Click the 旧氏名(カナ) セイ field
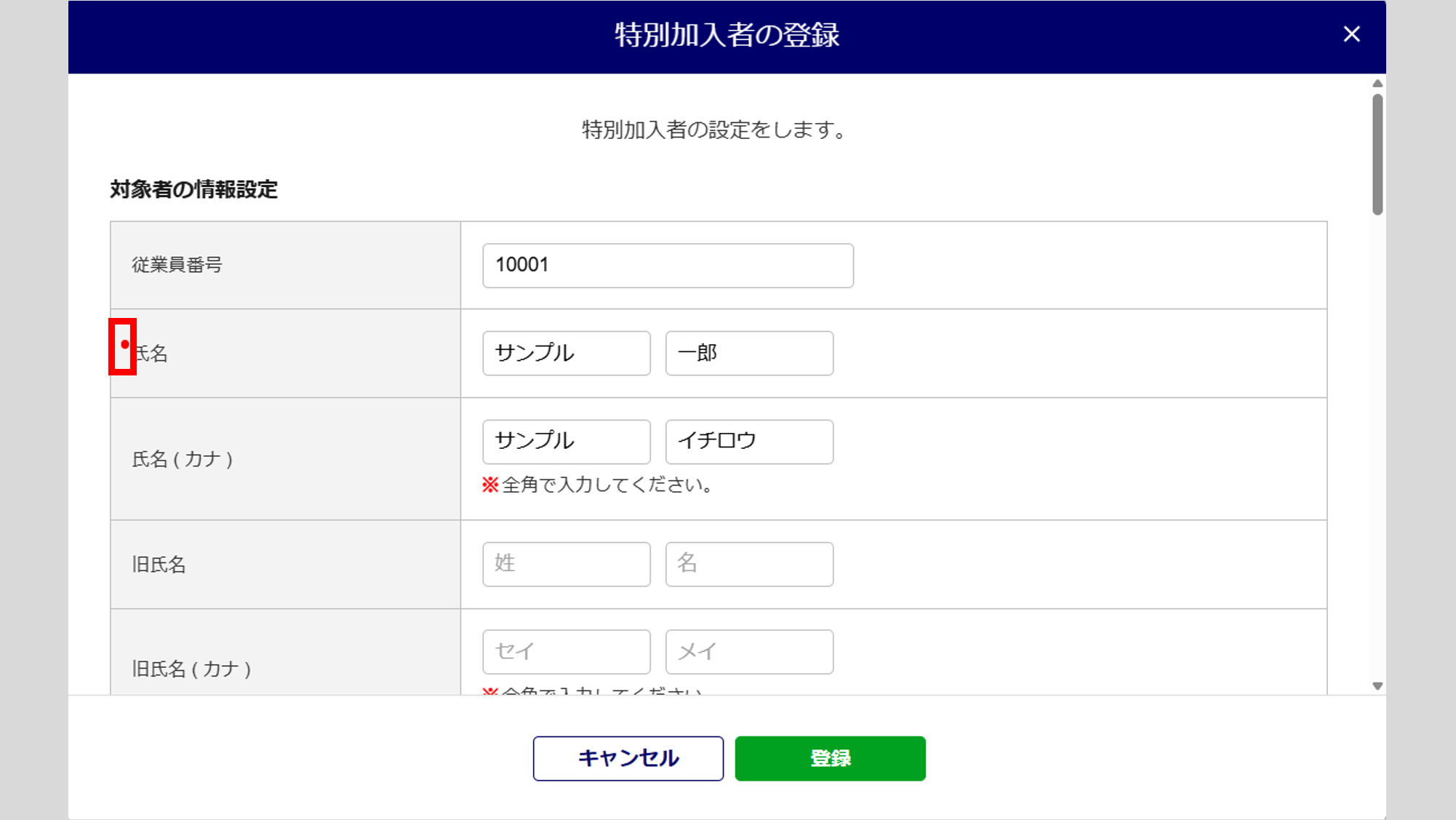 [566, 652]
